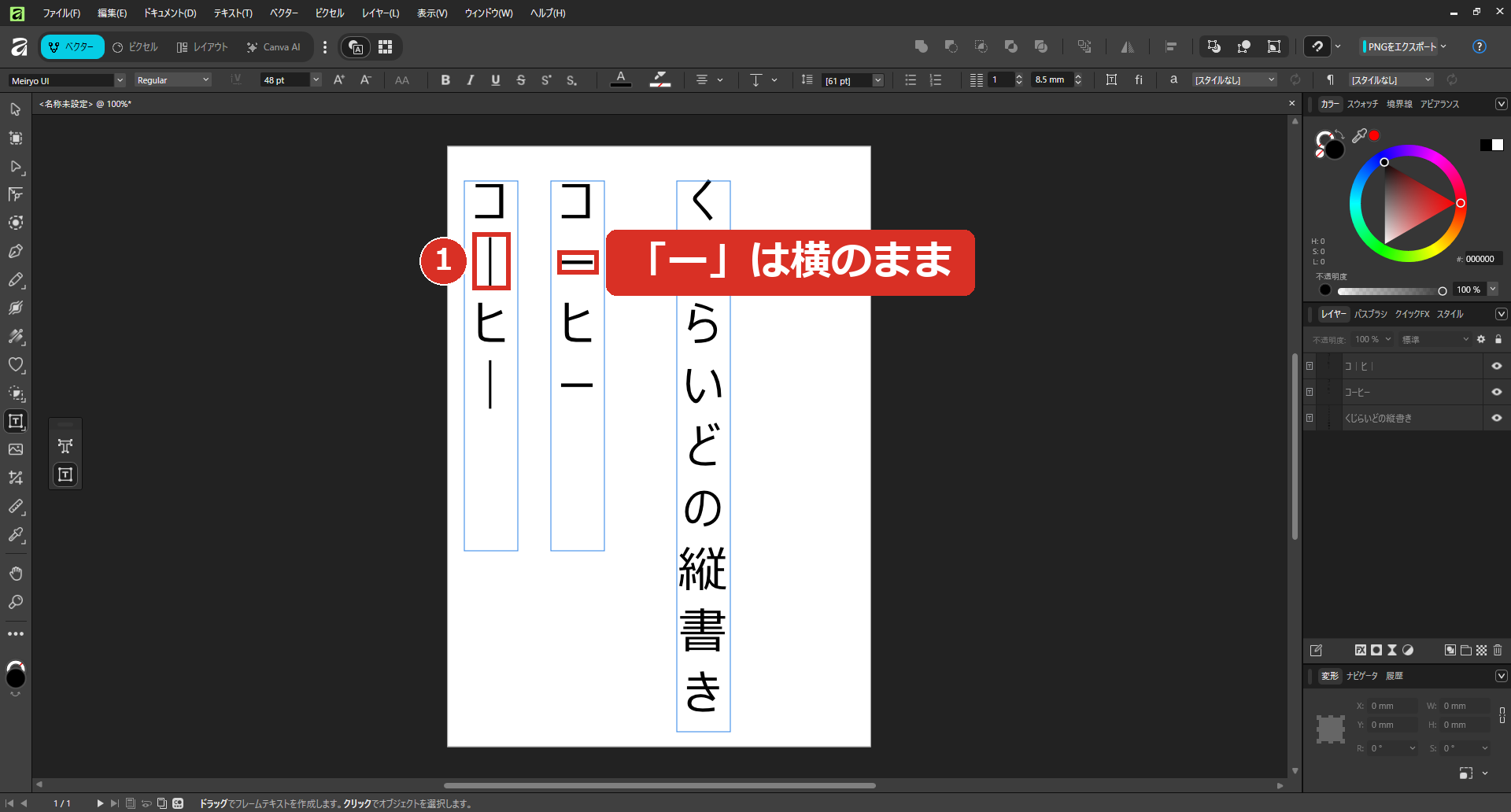Switch to the レイアウト studio

[x=202, y=47]
